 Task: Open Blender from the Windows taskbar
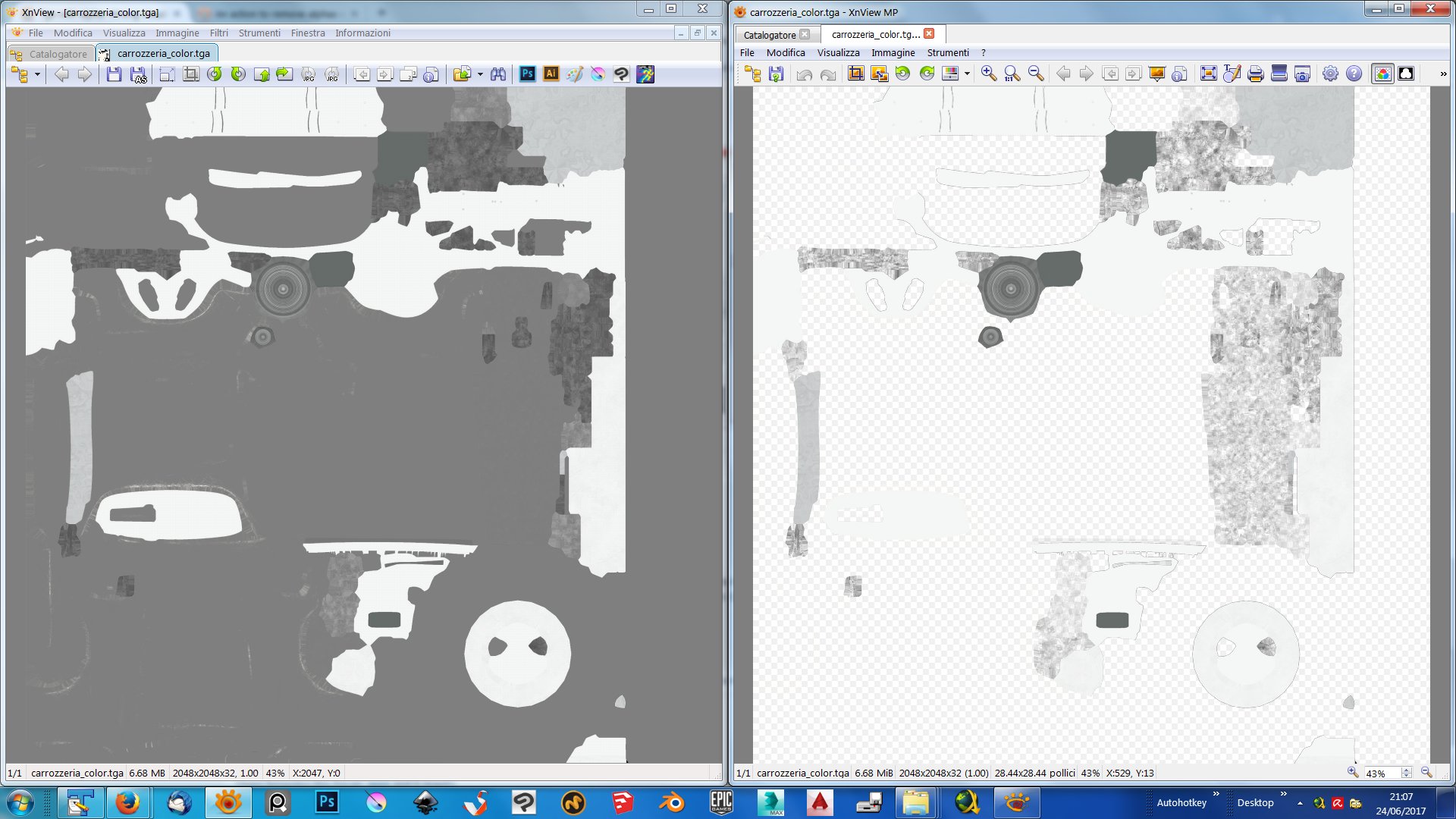[671, 802]
